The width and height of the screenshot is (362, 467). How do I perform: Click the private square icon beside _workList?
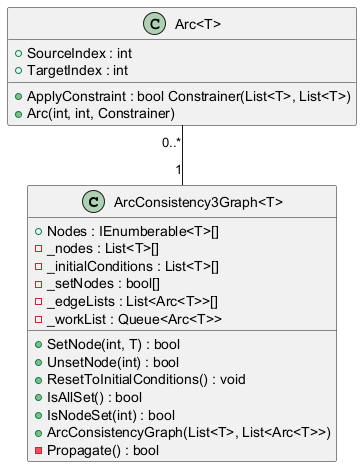tap(39, 319)
